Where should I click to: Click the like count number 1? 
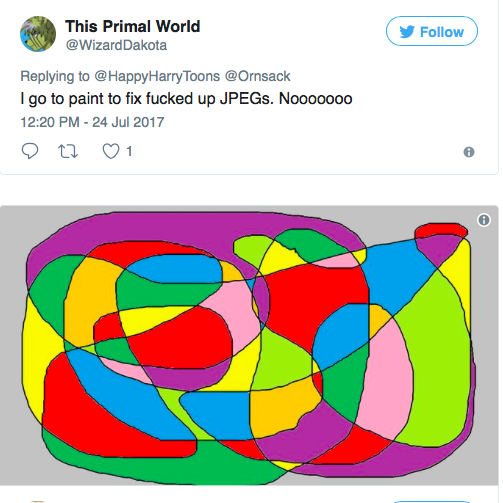pos(129,151)
